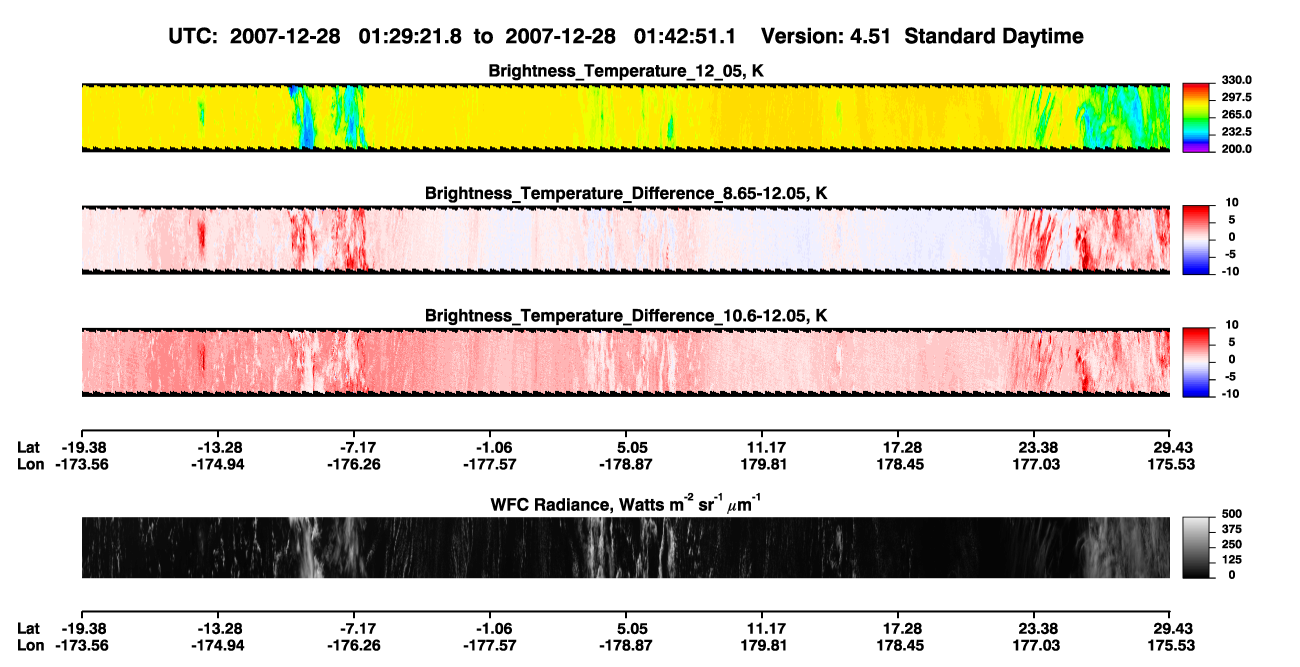Click the 330.0 colorbar tick label
The width and height of the screenshot is (1300, 667).
[x=1235, y=80]
